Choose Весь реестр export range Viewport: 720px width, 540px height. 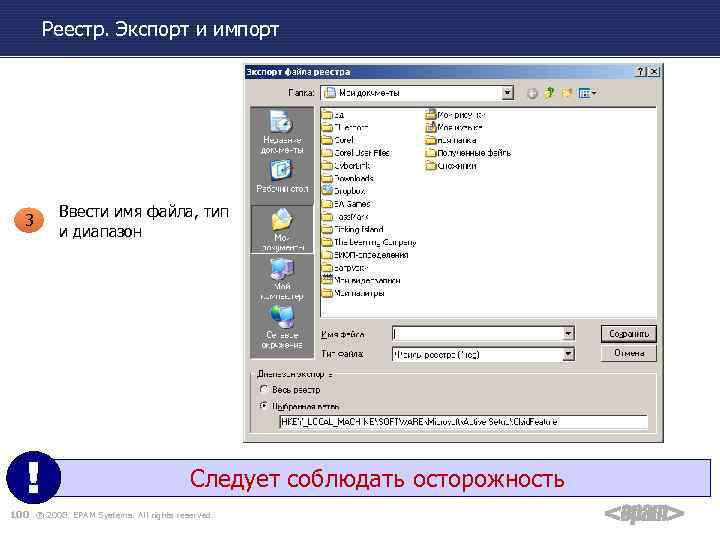tap(290, 390)
